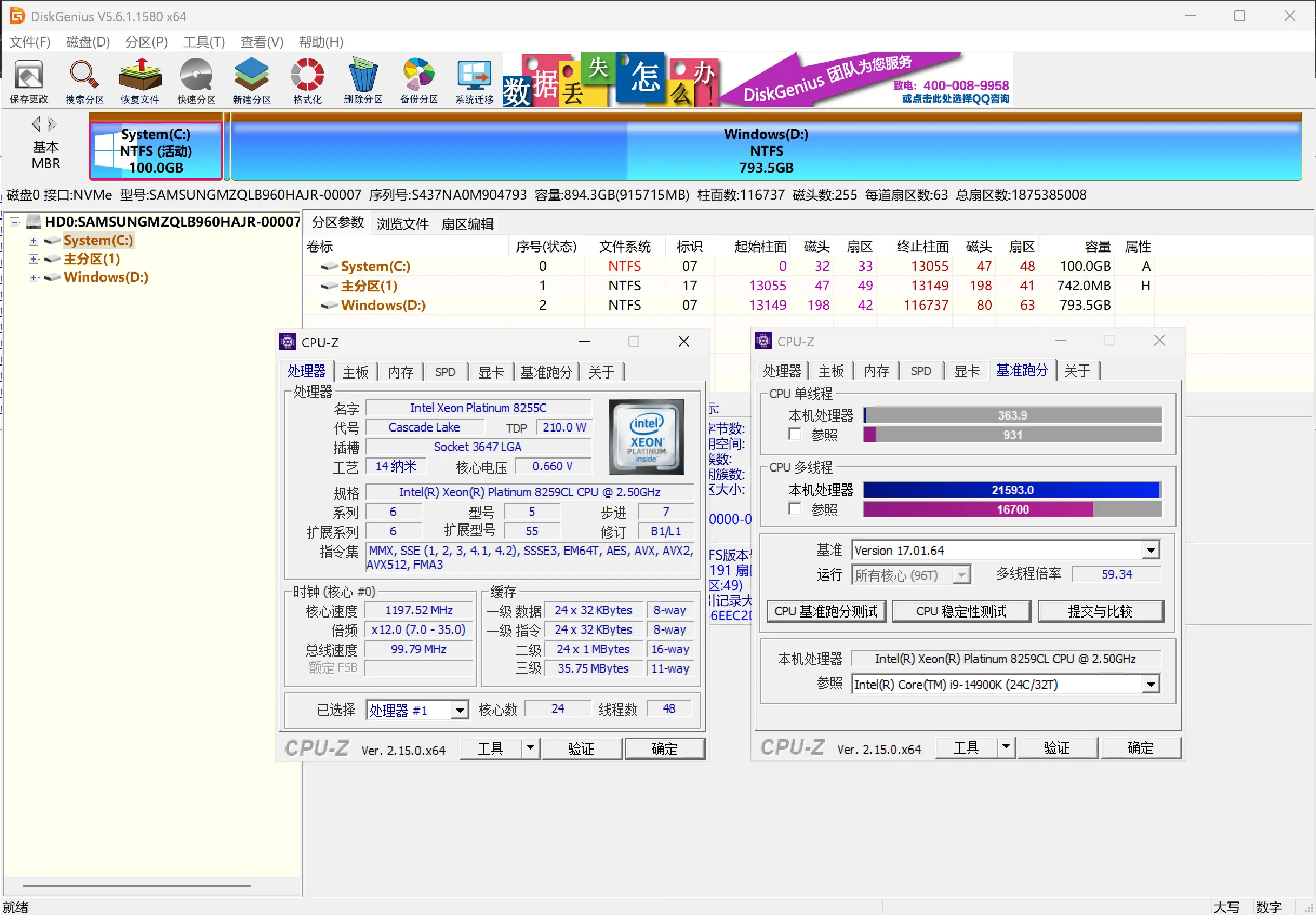Click 提交与比较 button
This screenshot has height=915, width=1316.
click(1100, 611)
